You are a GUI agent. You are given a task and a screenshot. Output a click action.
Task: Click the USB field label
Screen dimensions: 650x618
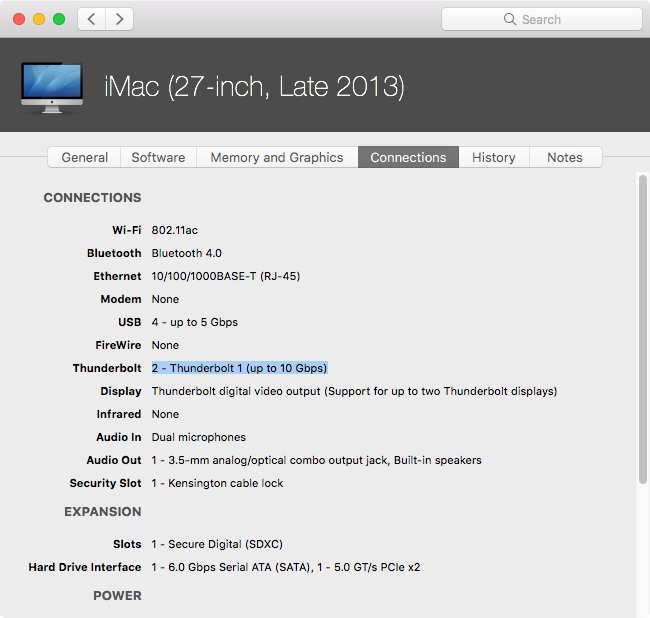[x=130, y=322]
